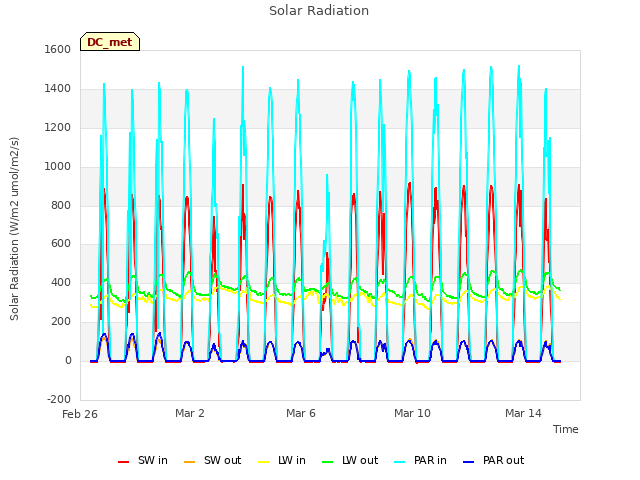Click the 1400 y-axis tick label

coord(58,88)
